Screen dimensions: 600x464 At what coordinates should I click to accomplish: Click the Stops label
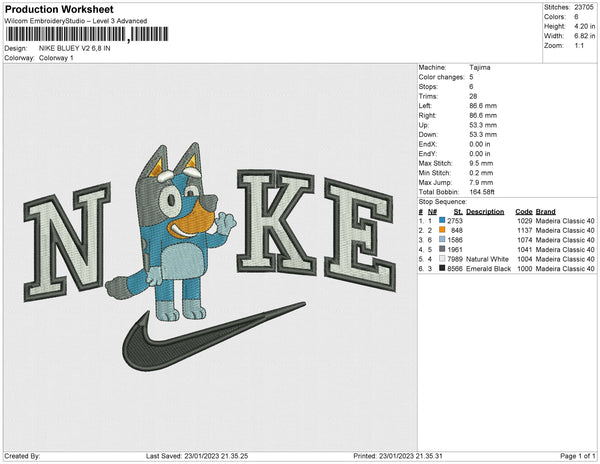[428, 86]
